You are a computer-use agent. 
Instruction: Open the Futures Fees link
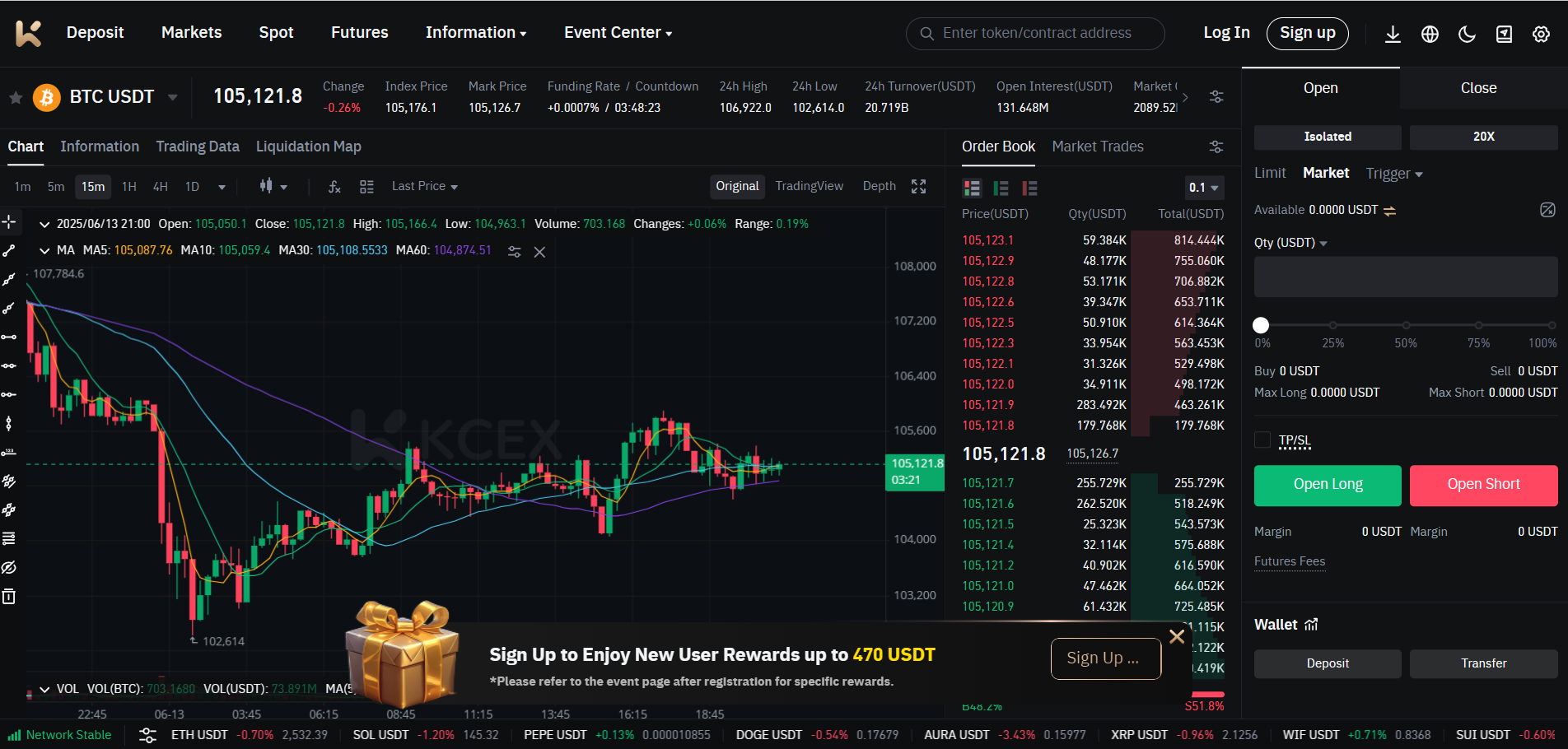click(1290, 561)
